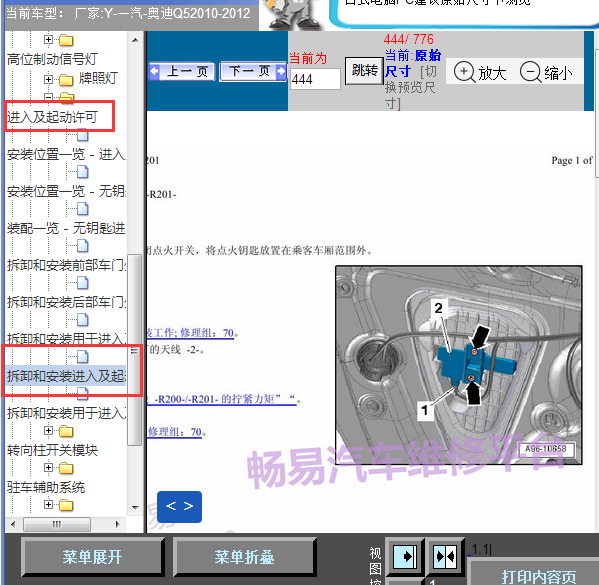Viewport: 599px width, 585px height.
Task: Open 安装位置一览 - 无钥 document
Action: [x=66, y=191]
